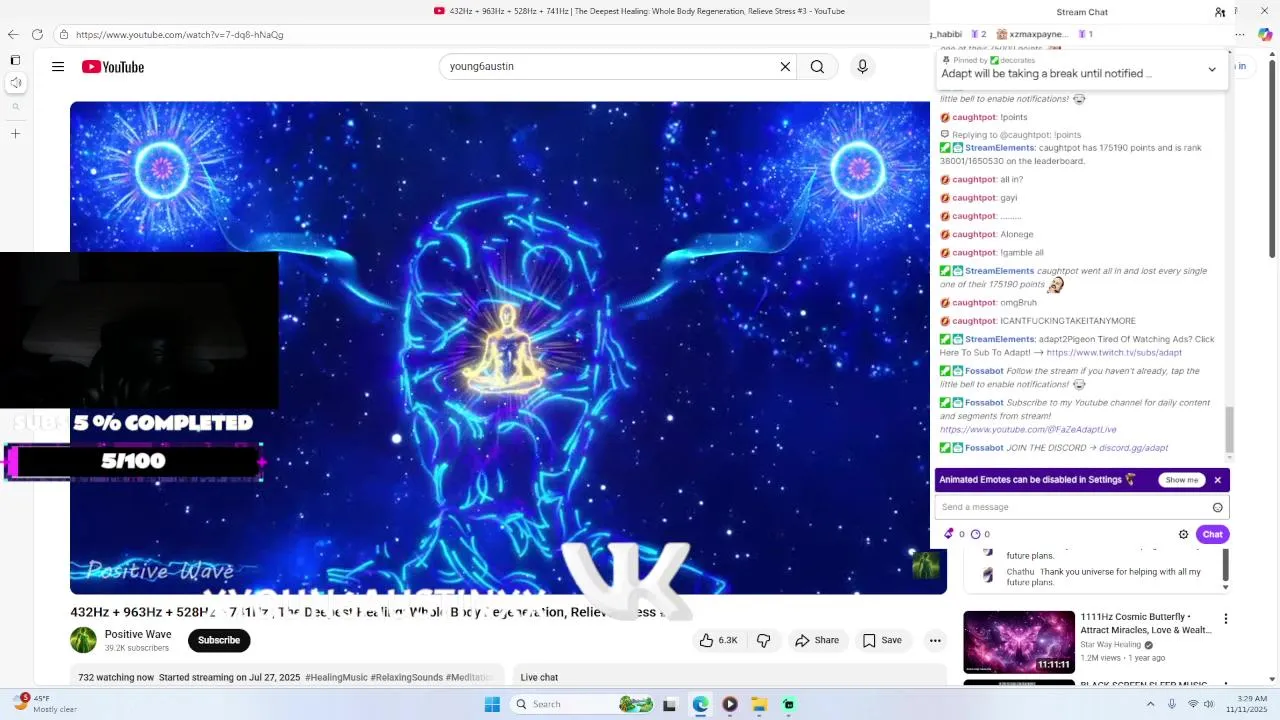Open discord.gg/adapt link in chat
Image resolution: width=1280 pixels, height=720 pixels.
tap(1133, 448)
